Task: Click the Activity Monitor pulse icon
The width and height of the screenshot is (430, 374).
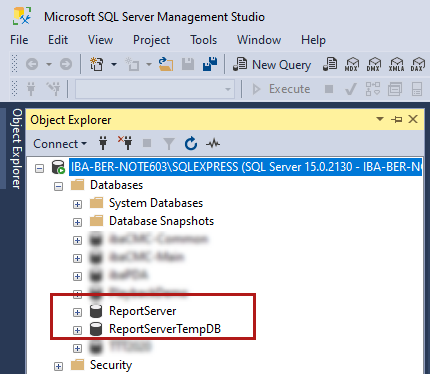Action: click(x=213, y=144)
